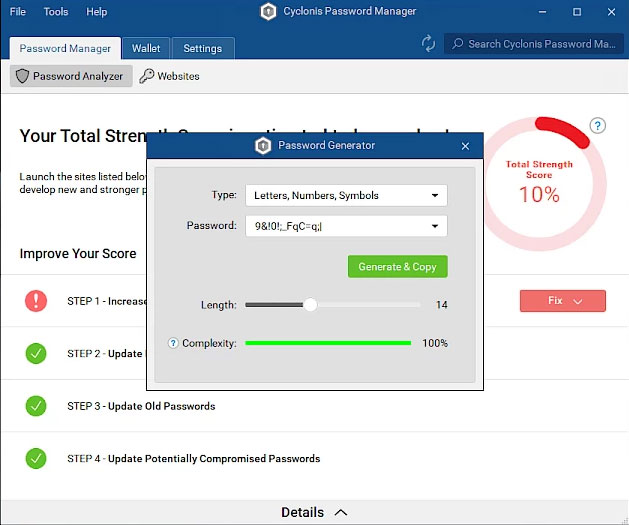629x525 pixels.
Task: Click the Cyclonis logo in title bar
Action: point(268,12)
